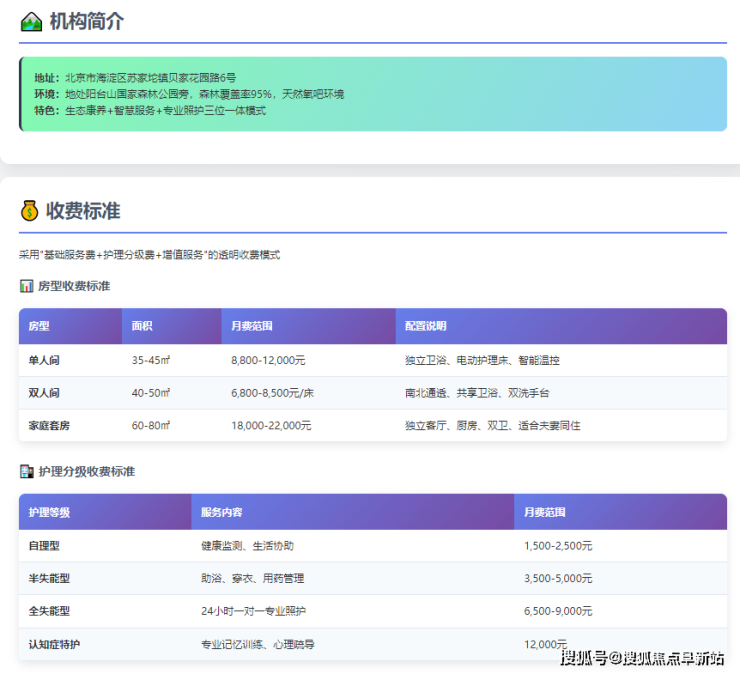This screenshot has height=674, width=740.
Task: Click the 搜狐号@搜狐焦点早新站 watermark
Action: click(642, 657)
